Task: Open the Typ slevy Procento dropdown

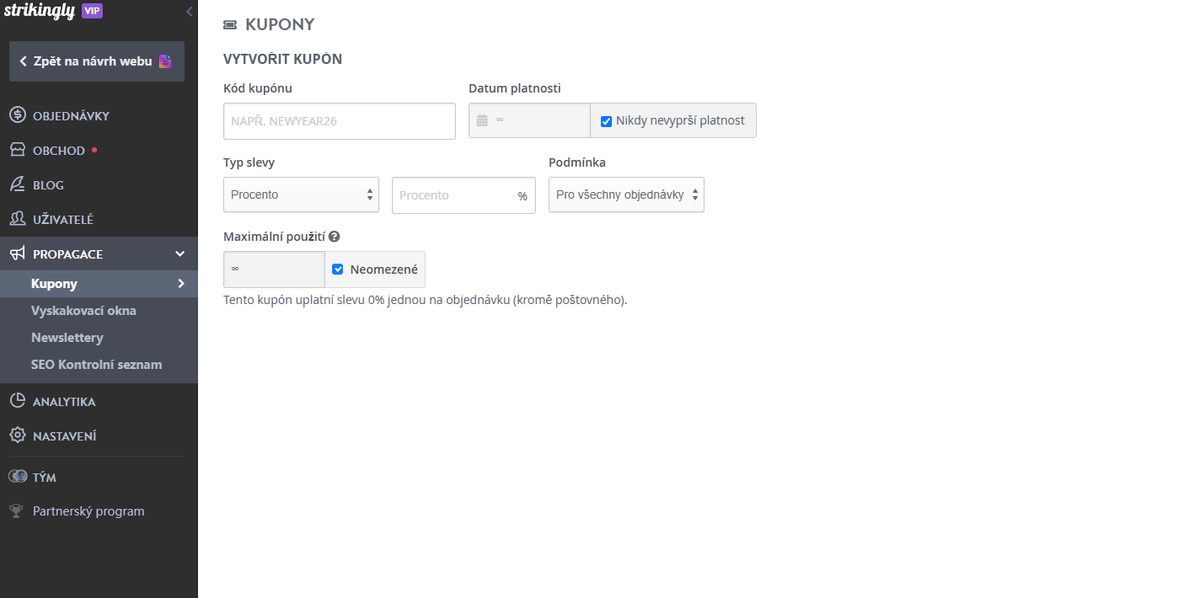Action: click(x=301, y=195)
